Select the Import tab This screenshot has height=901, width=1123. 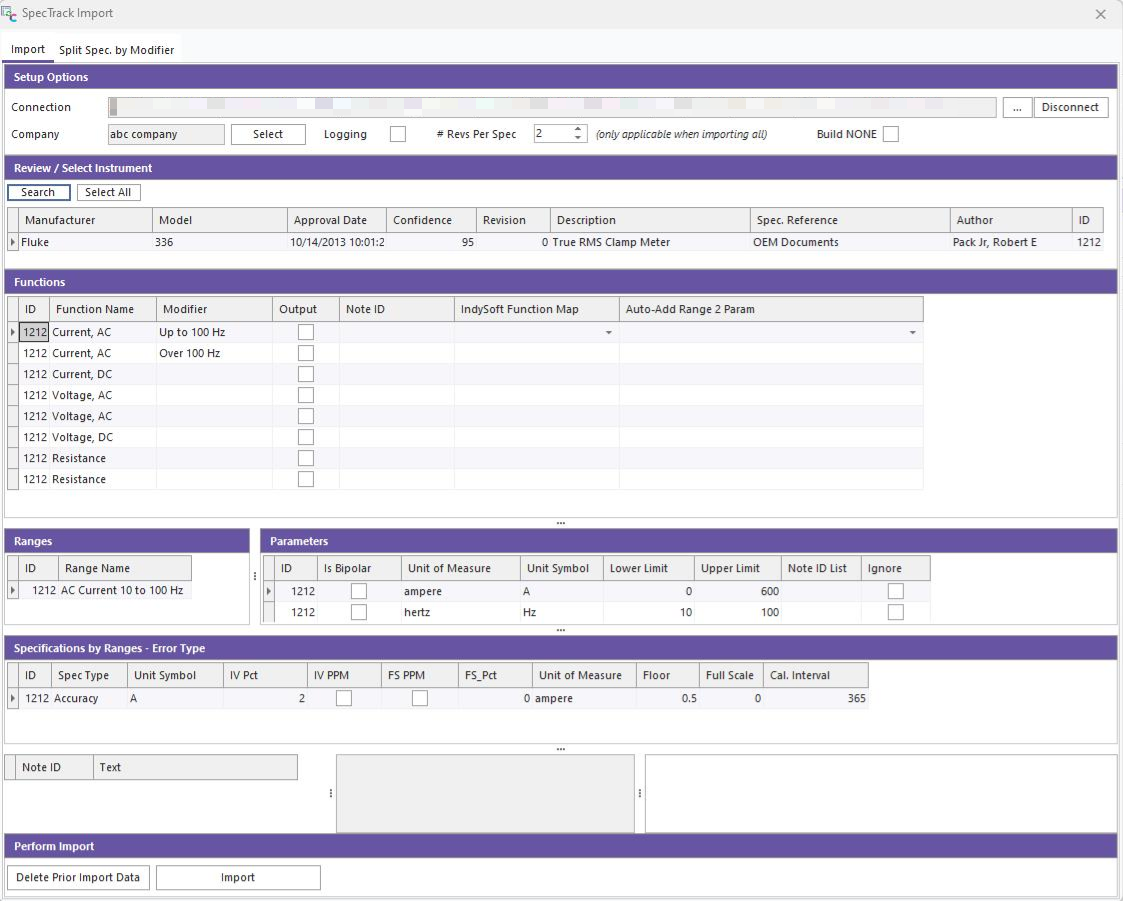point(28,50)
